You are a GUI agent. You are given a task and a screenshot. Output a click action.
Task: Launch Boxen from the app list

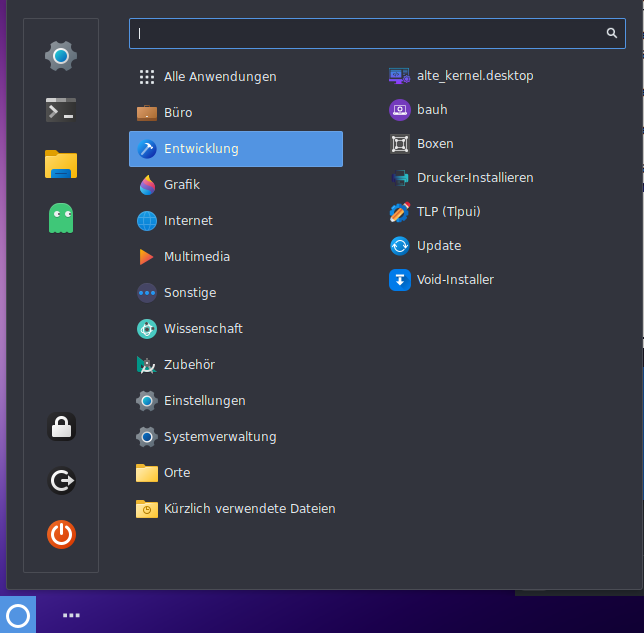click(434, 143)
